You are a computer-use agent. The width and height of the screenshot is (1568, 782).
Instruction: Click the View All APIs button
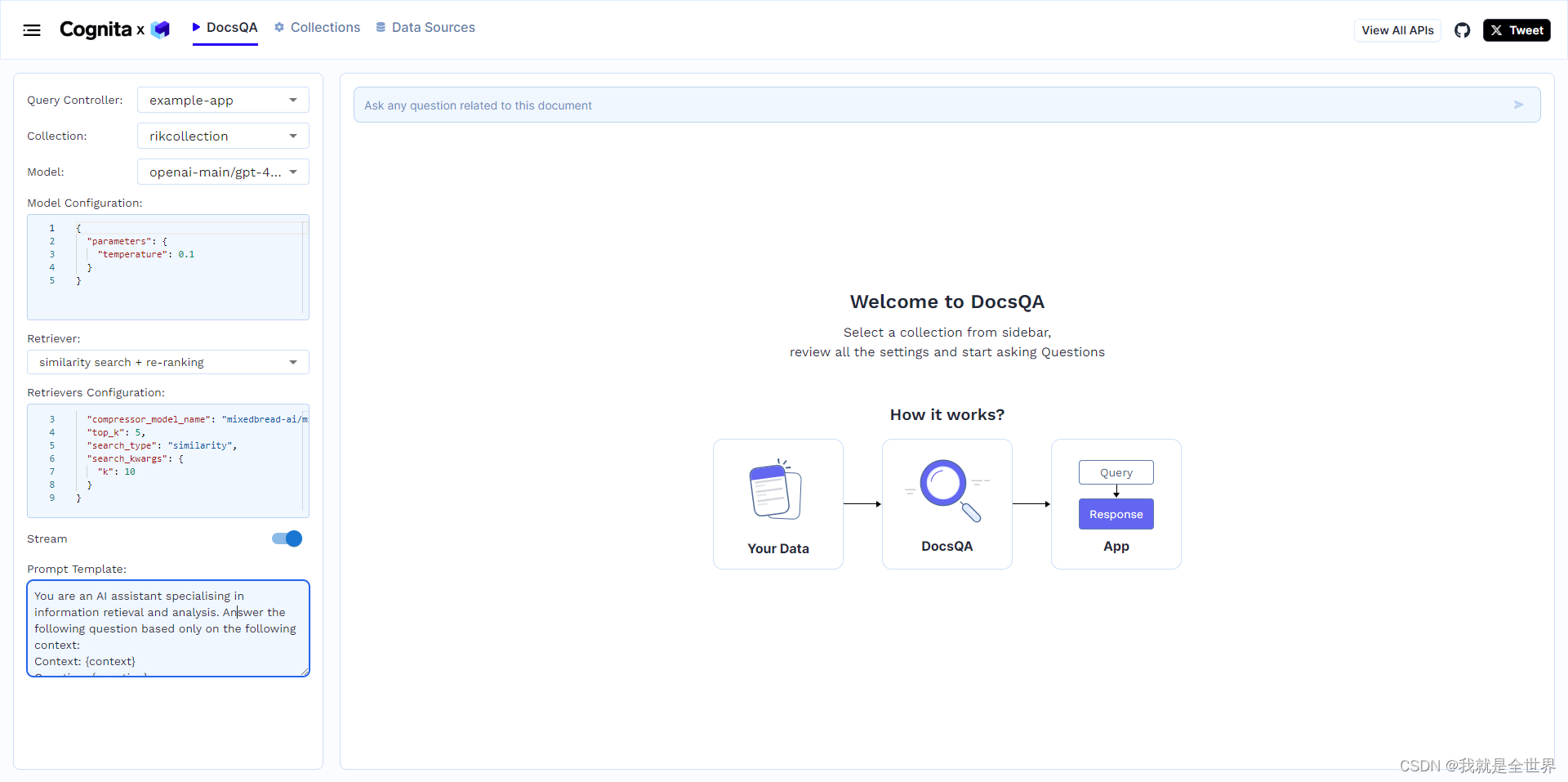1397,30
